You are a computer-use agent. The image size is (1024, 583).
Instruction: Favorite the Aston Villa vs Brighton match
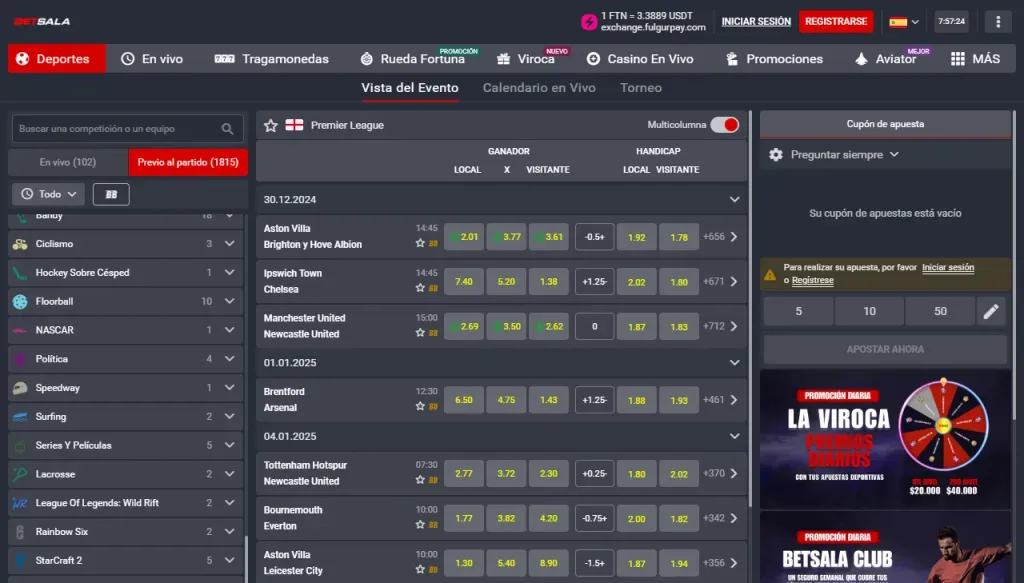tap(421, 243)
